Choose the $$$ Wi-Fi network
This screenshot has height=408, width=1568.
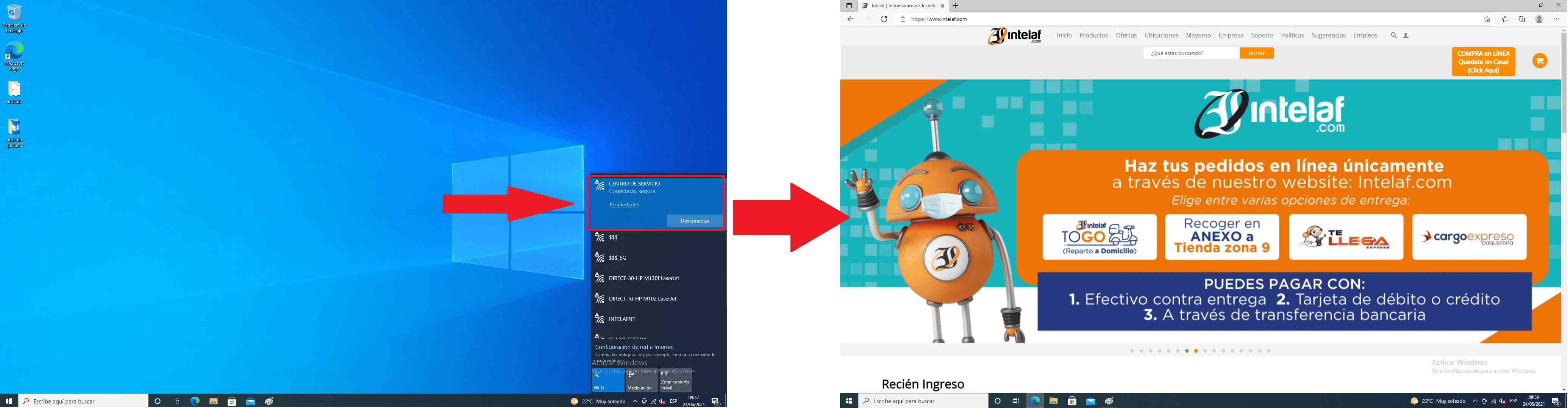657,237
